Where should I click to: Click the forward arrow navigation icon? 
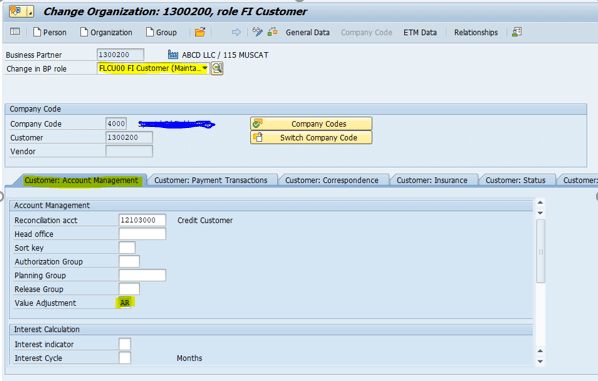(236, 32)
